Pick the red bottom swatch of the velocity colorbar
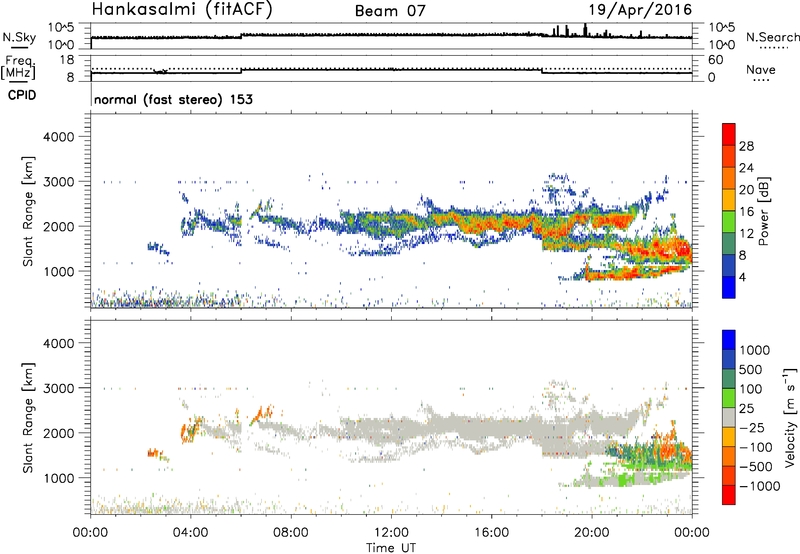The image size is (800, 554). click(x=729, y=495)
